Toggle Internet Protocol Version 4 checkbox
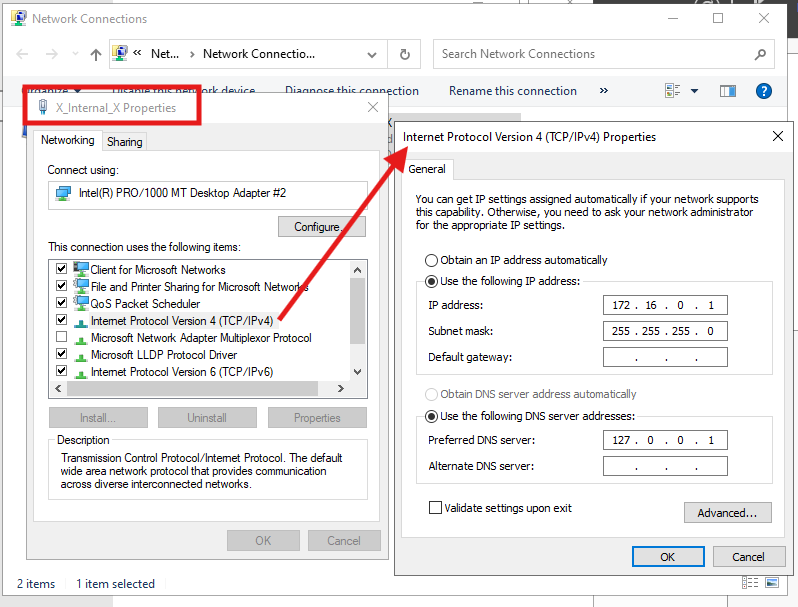 coord(62,320)
